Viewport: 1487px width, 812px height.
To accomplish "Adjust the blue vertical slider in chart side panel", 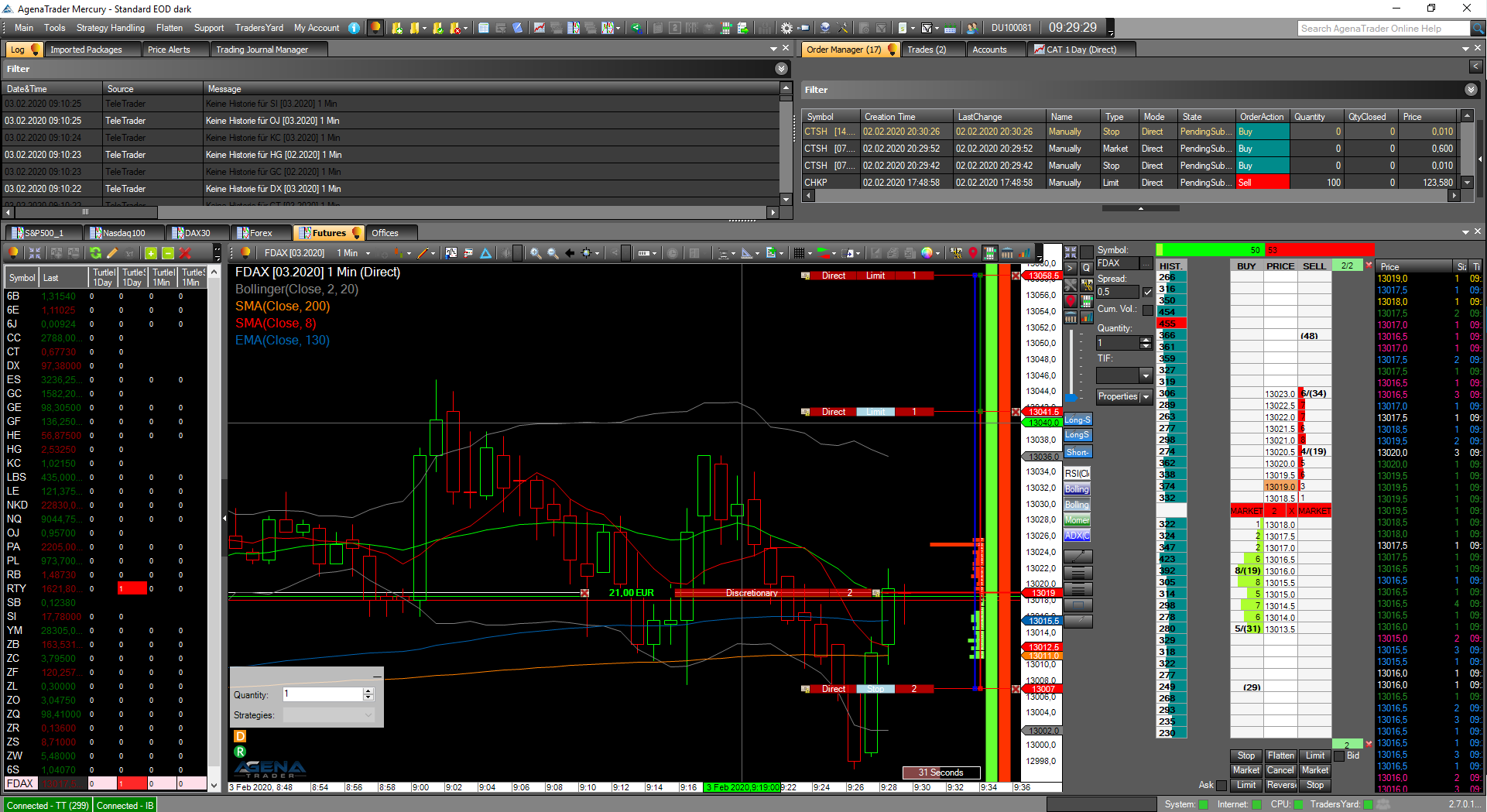I will pos(1071,398).
